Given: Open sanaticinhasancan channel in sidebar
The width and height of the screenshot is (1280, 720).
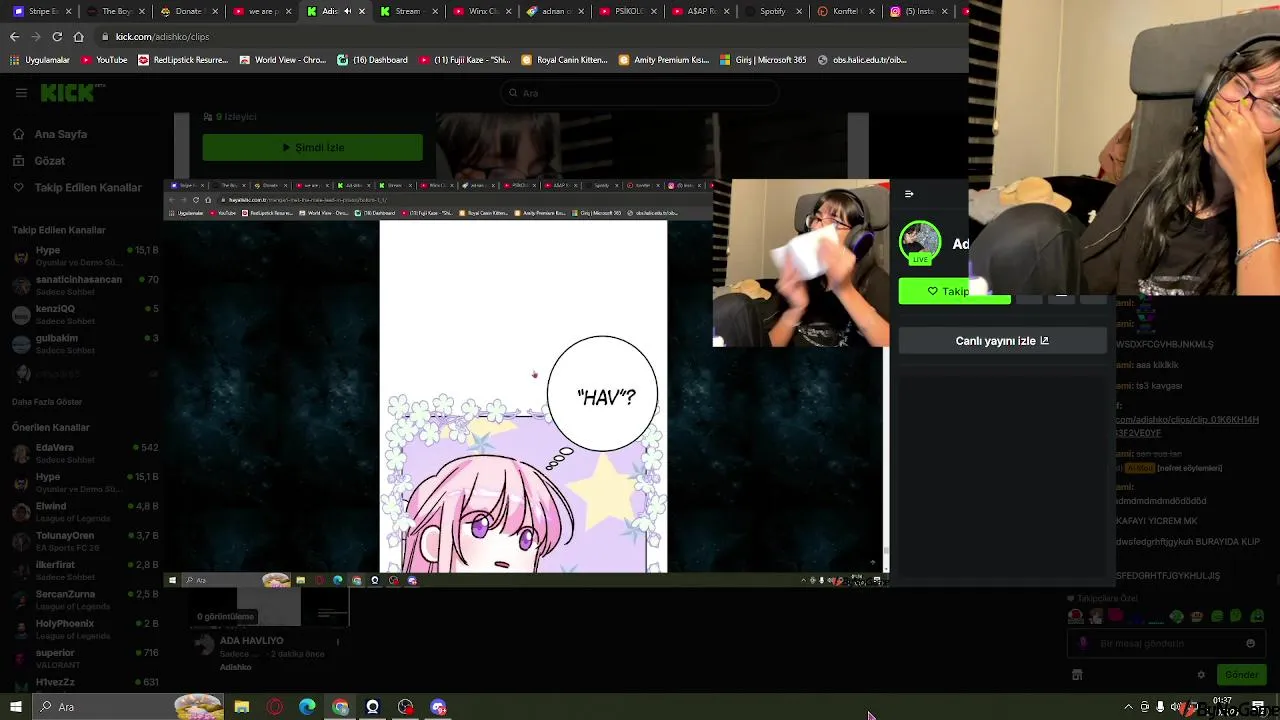Looking at the screenshot, I should coord(85,285).
